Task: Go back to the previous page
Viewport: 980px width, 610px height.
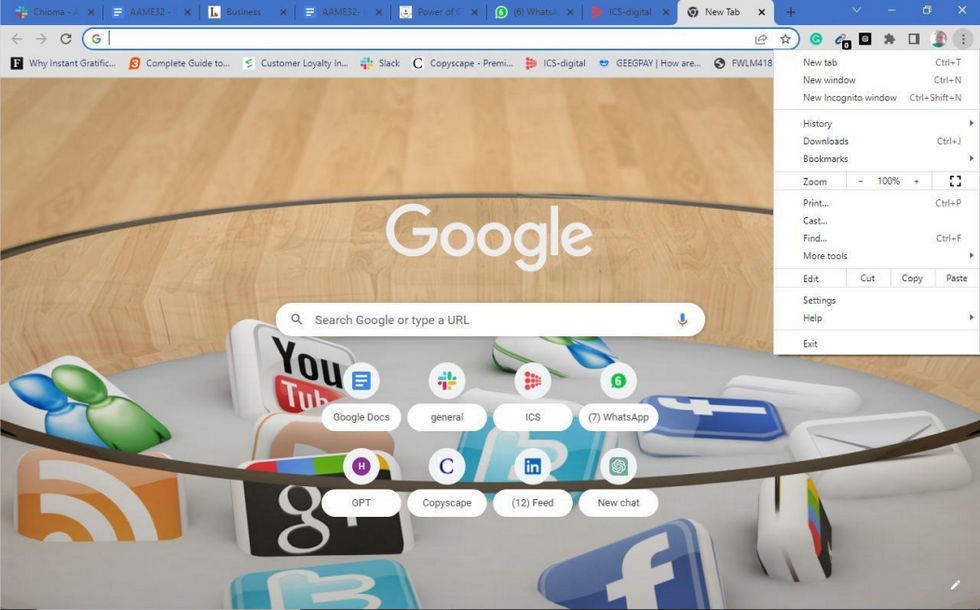Action: (17, 39)
